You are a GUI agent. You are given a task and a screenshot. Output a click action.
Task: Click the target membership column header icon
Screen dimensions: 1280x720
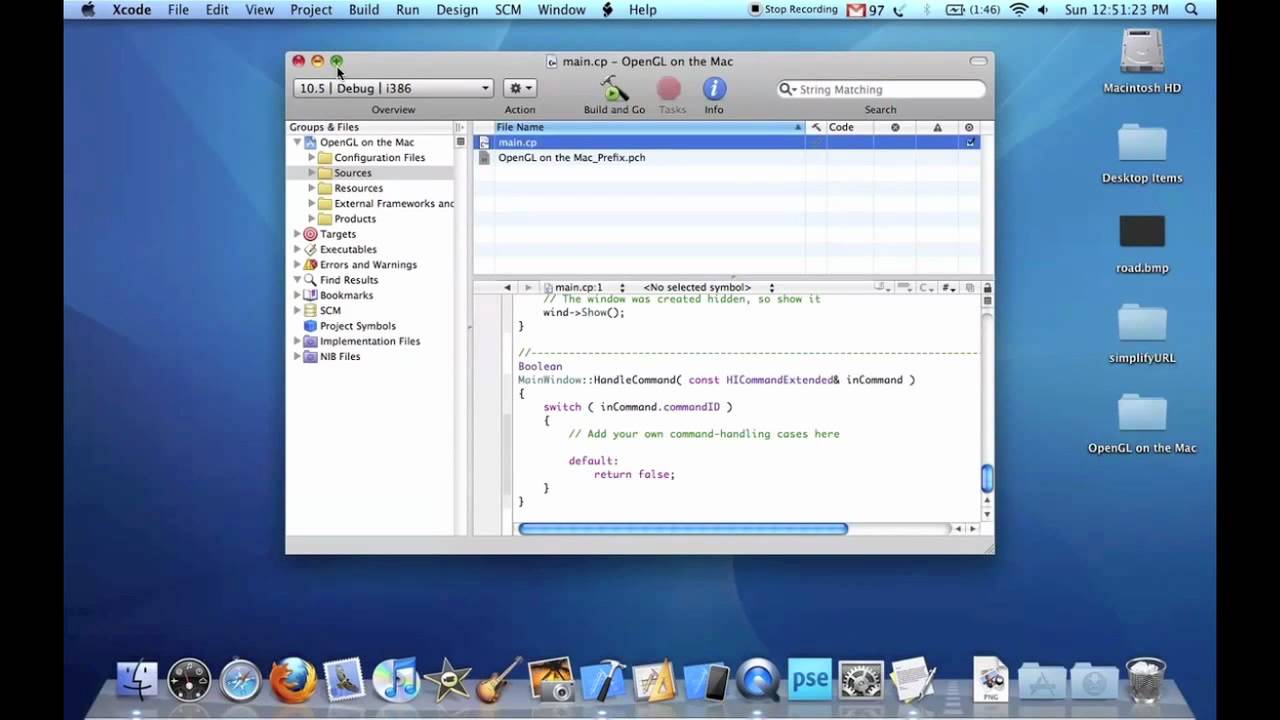point(969,127)
